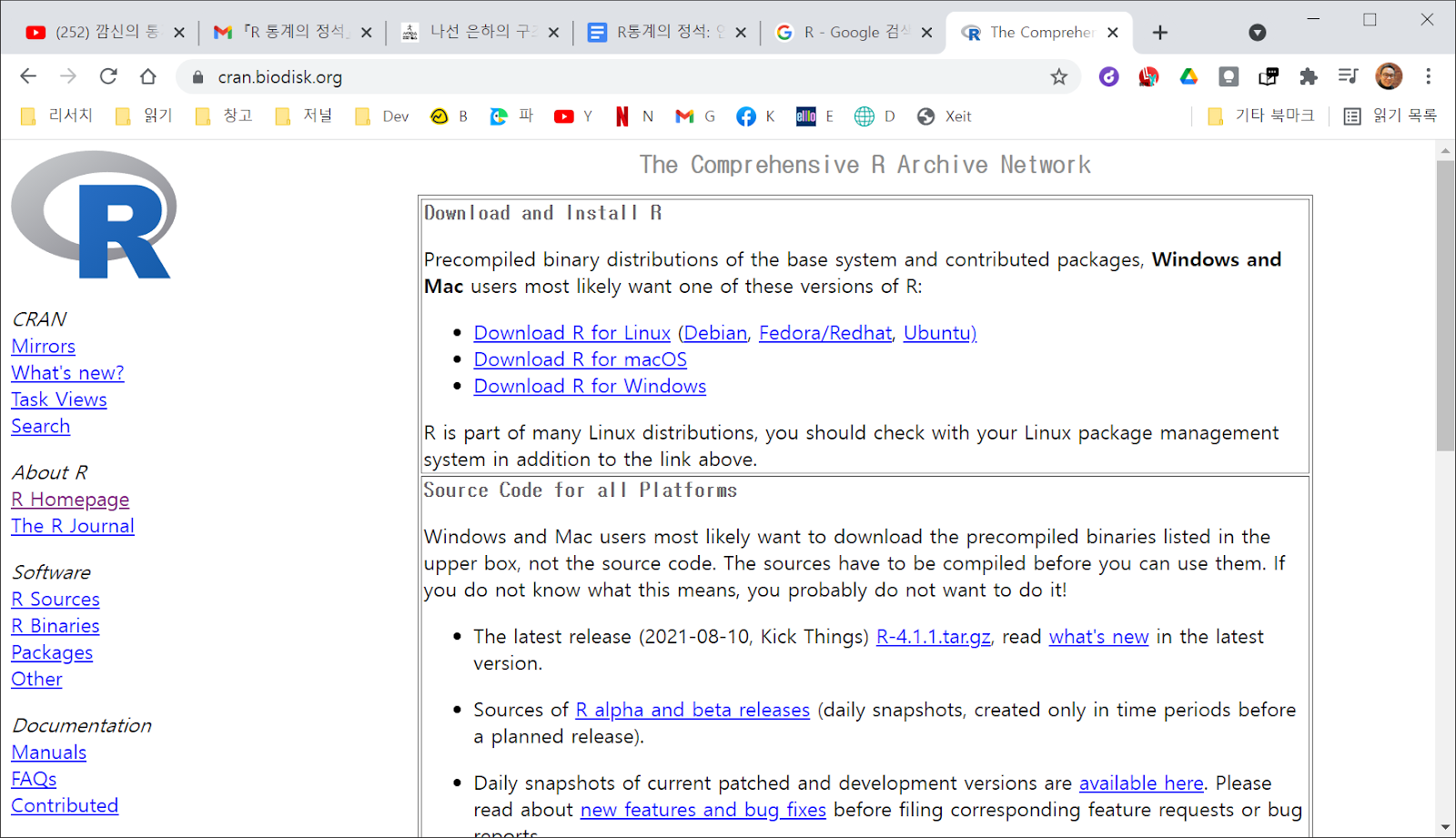Open the Ubuntu link
The height and width of the screenshot is (838, 1456).
pyautogui.click(x=940, y=333)
